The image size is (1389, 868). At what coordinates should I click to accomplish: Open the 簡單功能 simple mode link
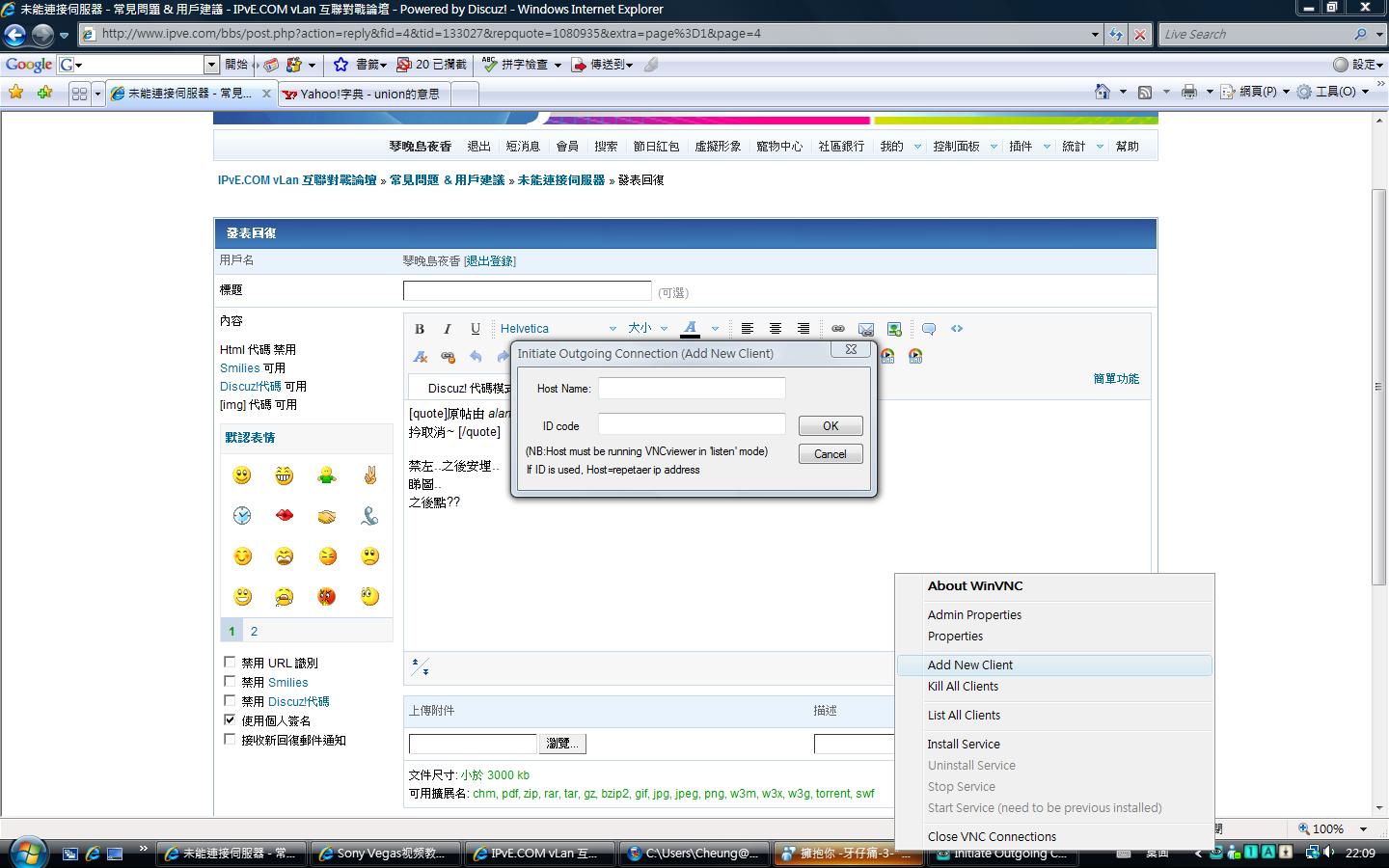[x=1116, y=379]
